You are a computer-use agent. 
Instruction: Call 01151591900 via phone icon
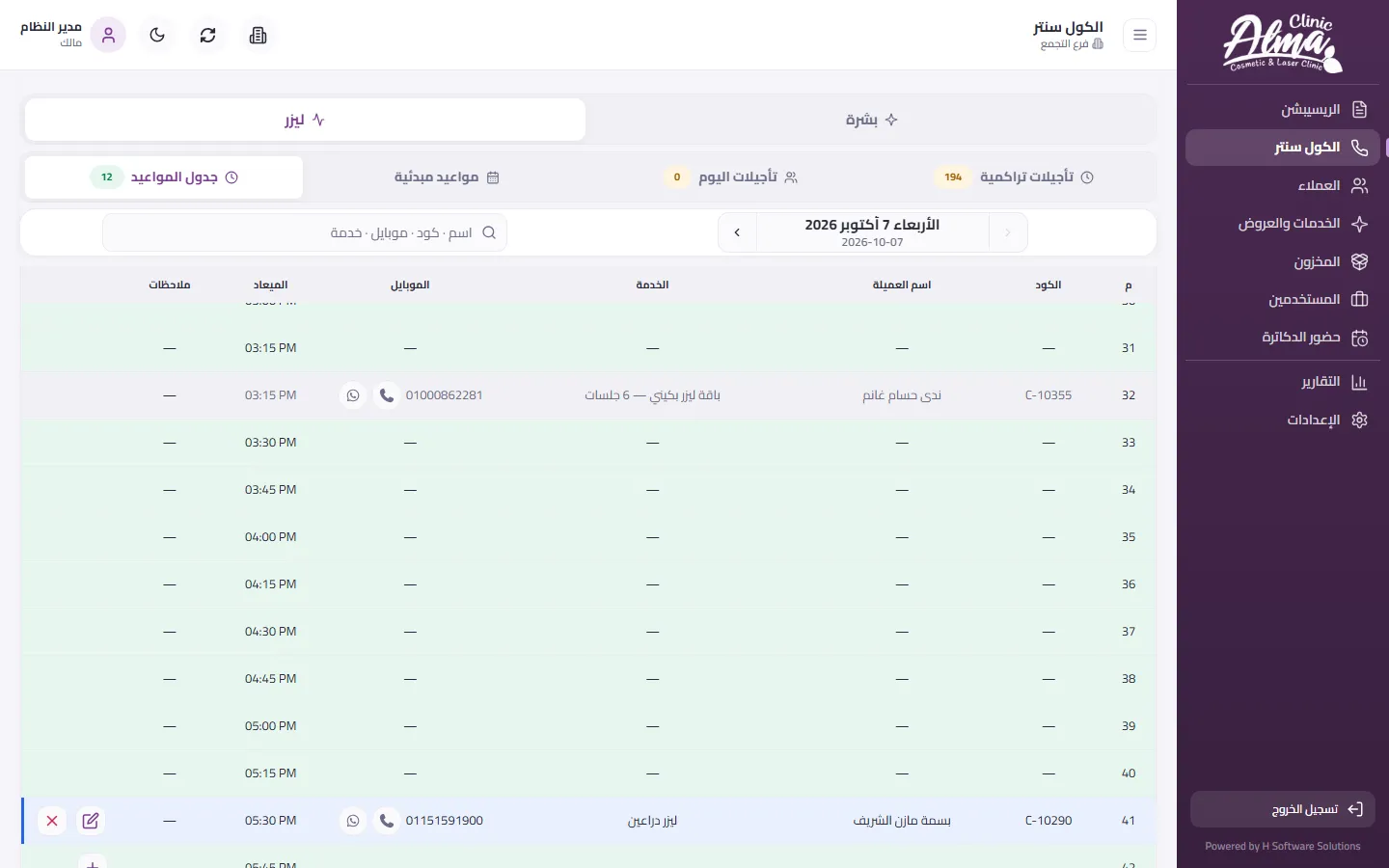[x=386, y=821]
